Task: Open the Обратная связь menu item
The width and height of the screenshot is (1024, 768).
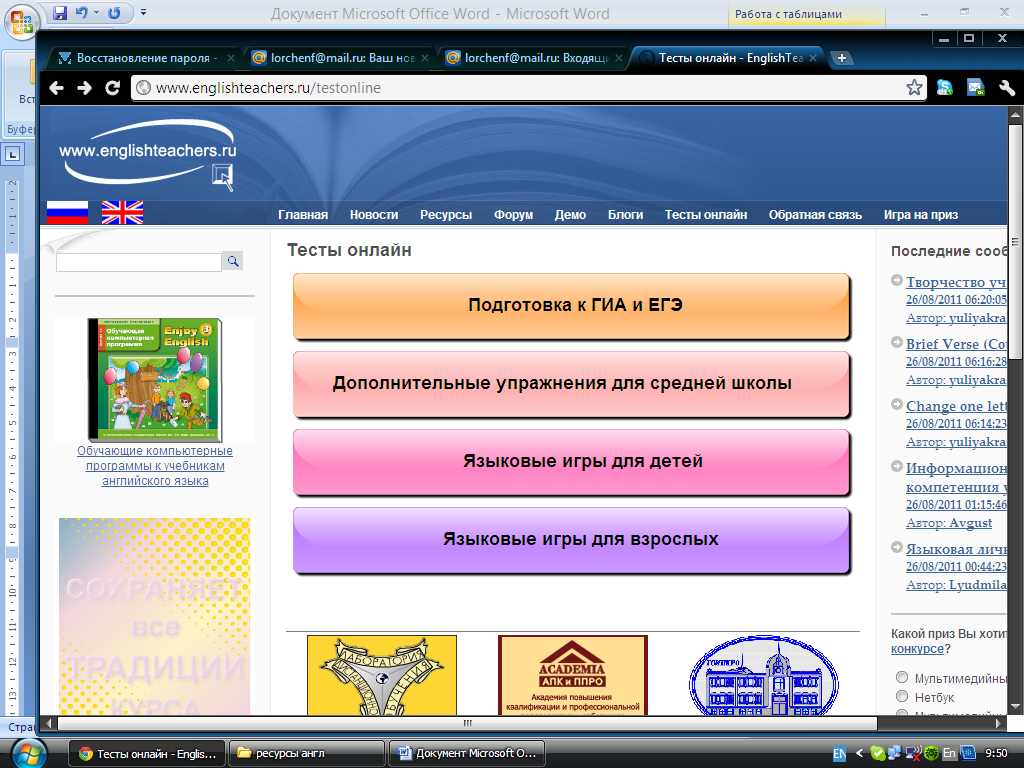Action: [x=815, y=215]
